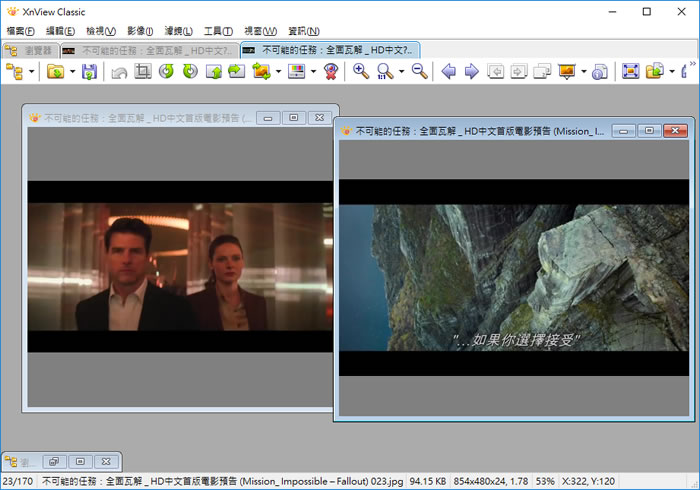
Task: Click the 53% zoom value in status bar
Action: (x=545, y=481)
